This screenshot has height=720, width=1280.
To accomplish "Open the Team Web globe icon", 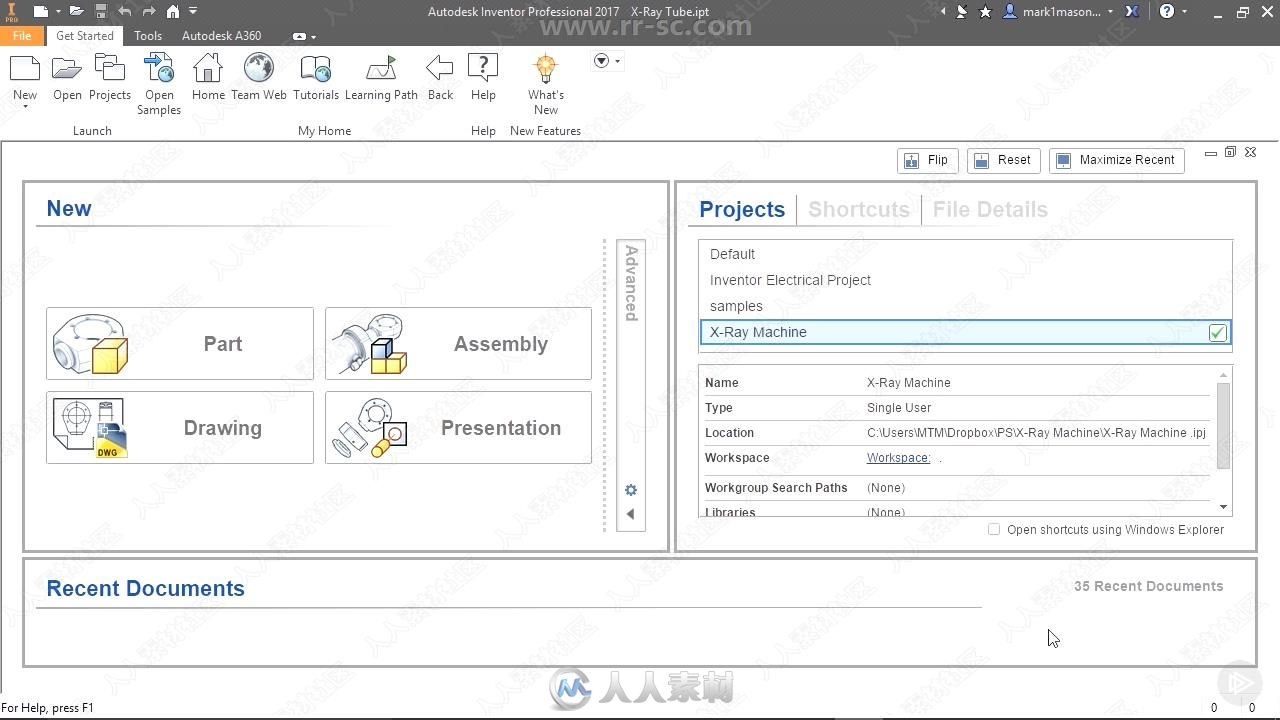I will 259,69.
